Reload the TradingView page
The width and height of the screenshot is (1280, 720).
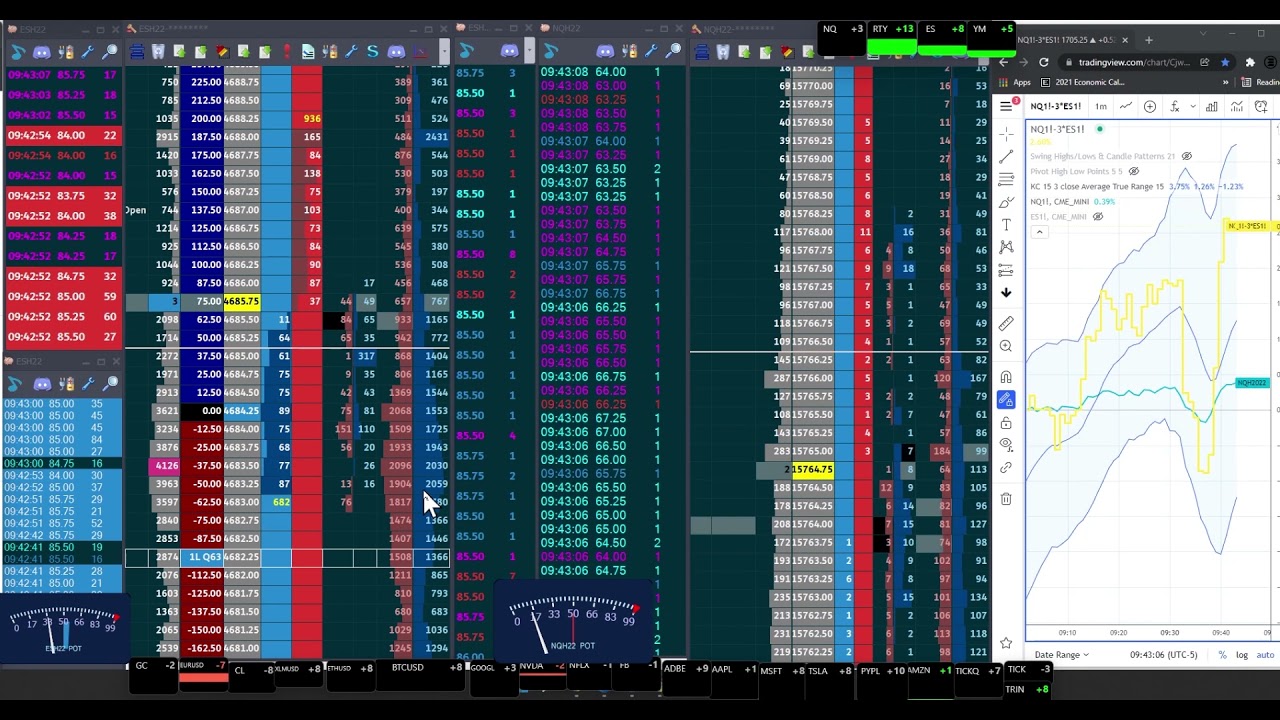[1044, 62]
